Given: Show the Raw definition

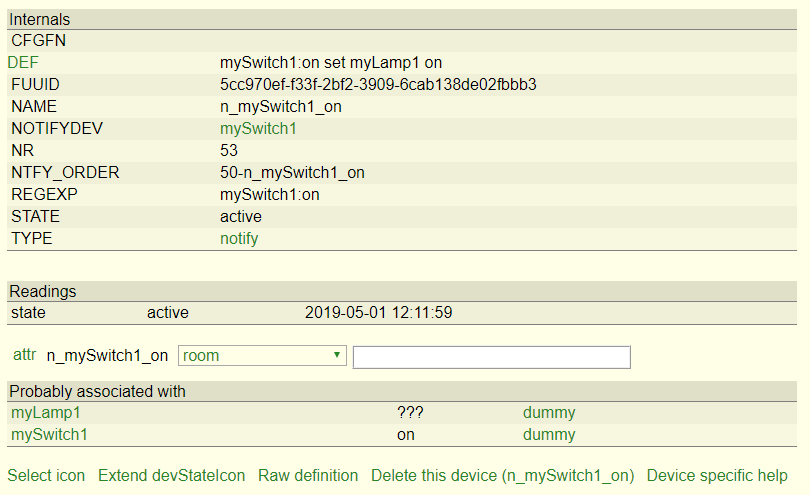Looking at the screenshot, I should [x=308, y=475].
